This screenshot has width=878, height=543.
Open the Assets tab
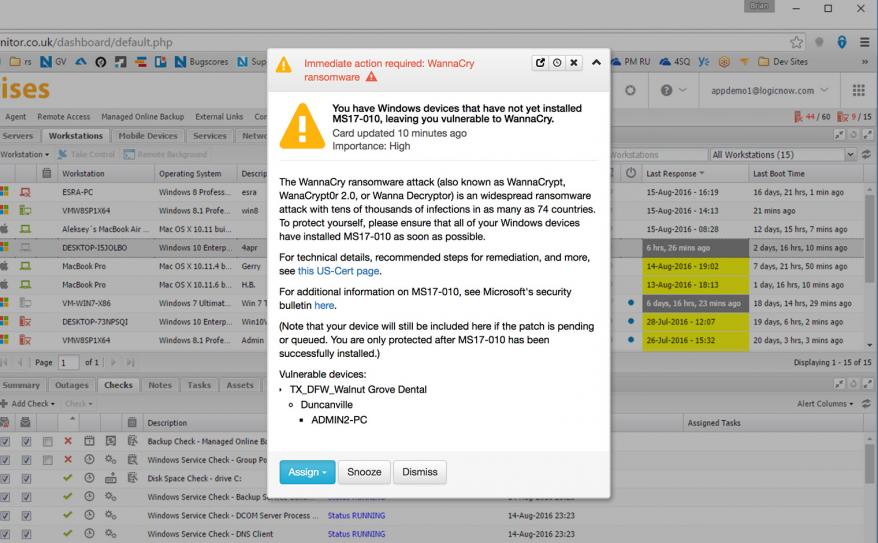[x=240, y=385]
